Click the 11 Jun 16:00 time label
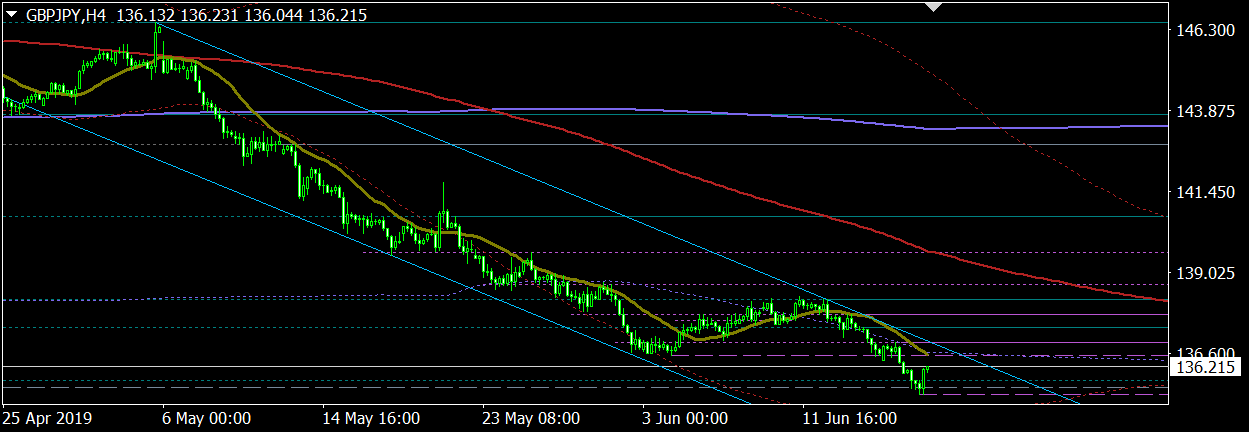 pyautogui.click(x=851, y=417)
